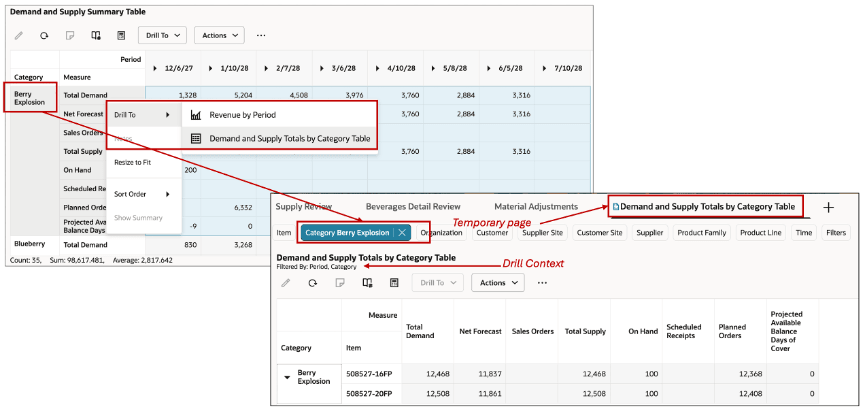Screen dimensions: 866x412
Task: Click the more options ellipsis beside upper Actions
Action: [x=261, y=35]
